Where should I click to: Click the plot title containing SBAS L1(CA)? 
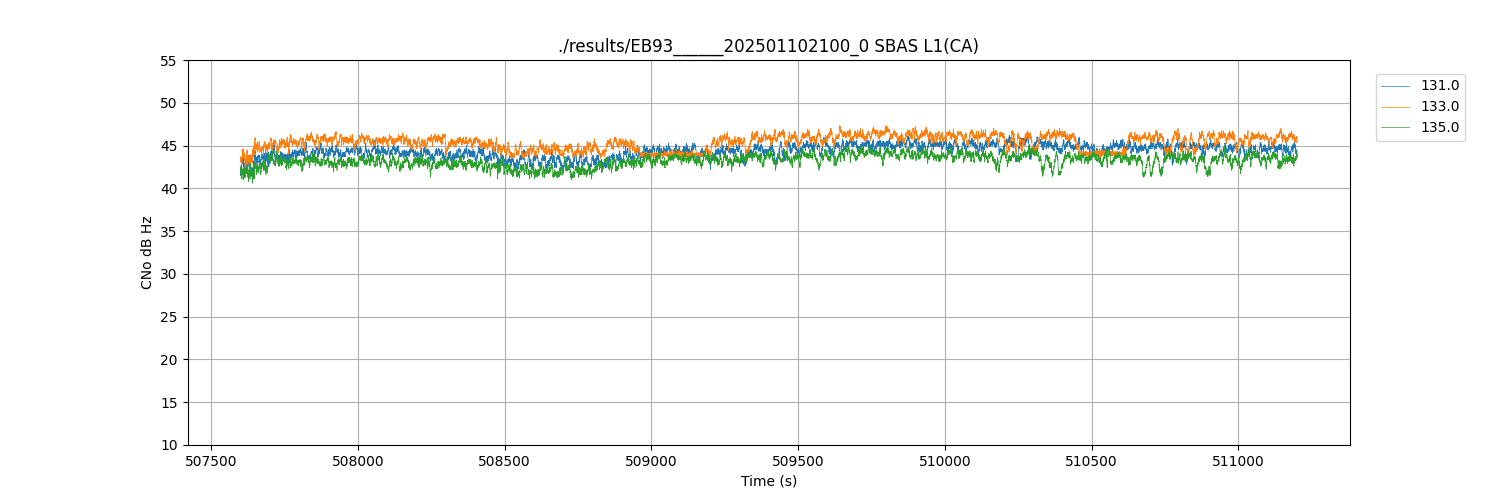(768, 46)
